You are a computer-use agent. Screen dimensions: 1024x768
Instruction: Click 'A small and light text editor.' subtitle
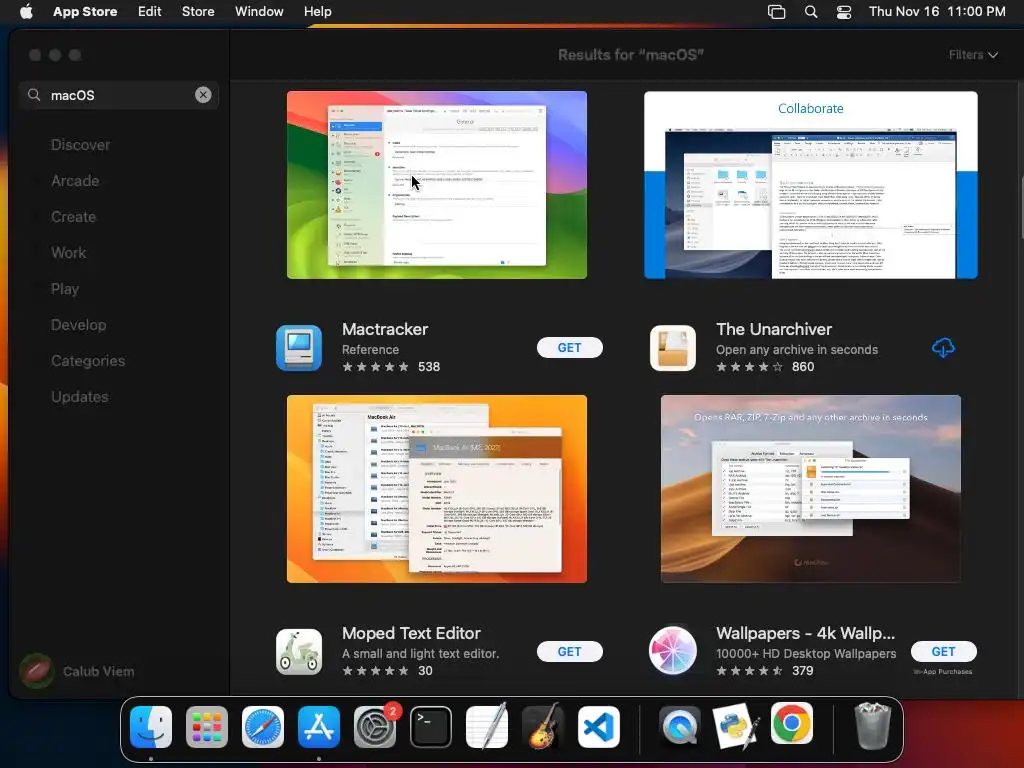pos(421,653)
